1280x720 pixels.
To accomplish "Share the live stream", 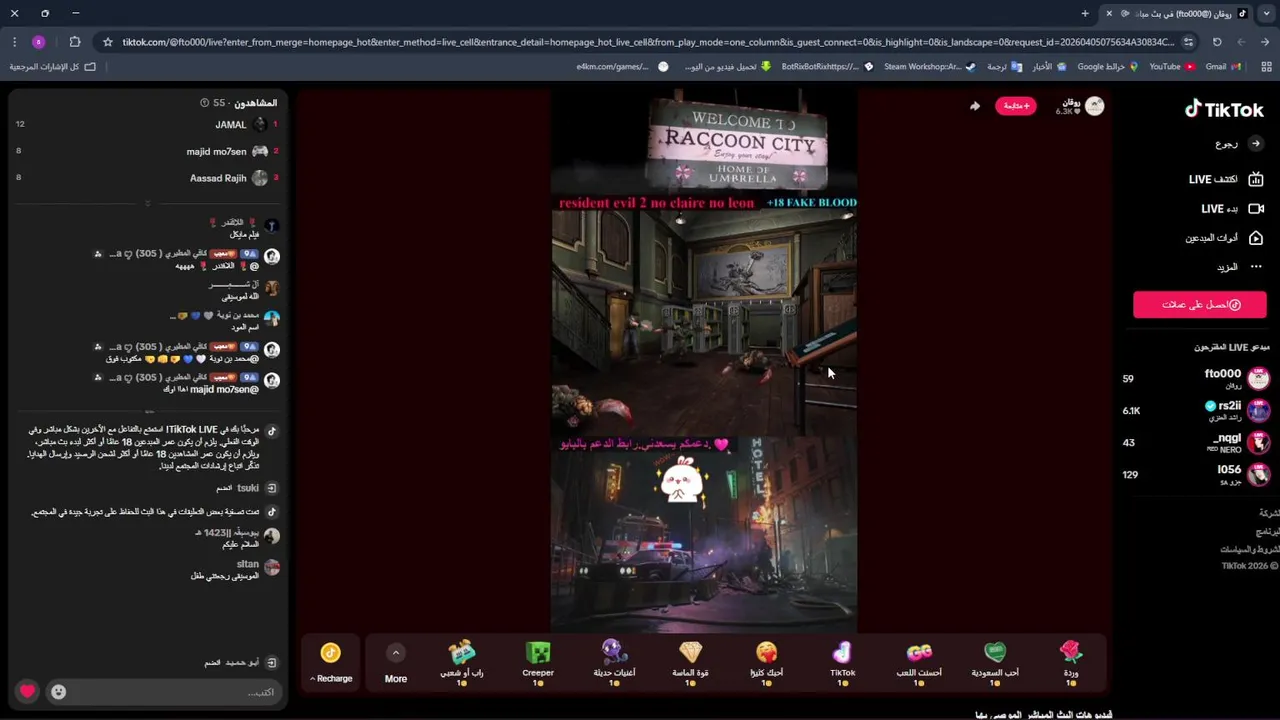I will [x=974, y=106].
